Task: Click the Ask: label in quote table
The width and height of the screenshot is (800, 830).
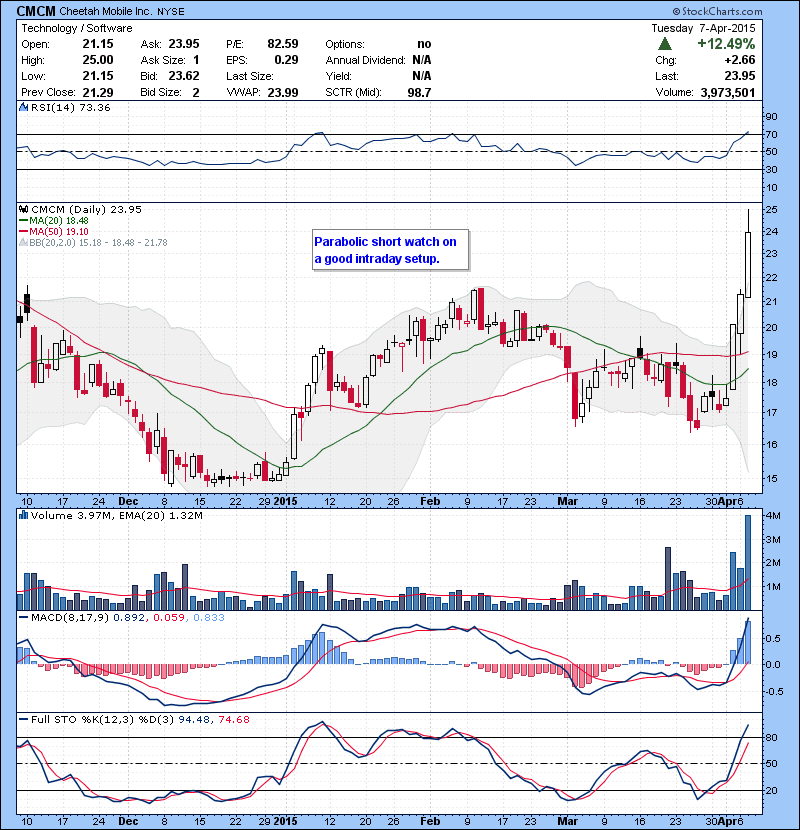Action: 150,44
